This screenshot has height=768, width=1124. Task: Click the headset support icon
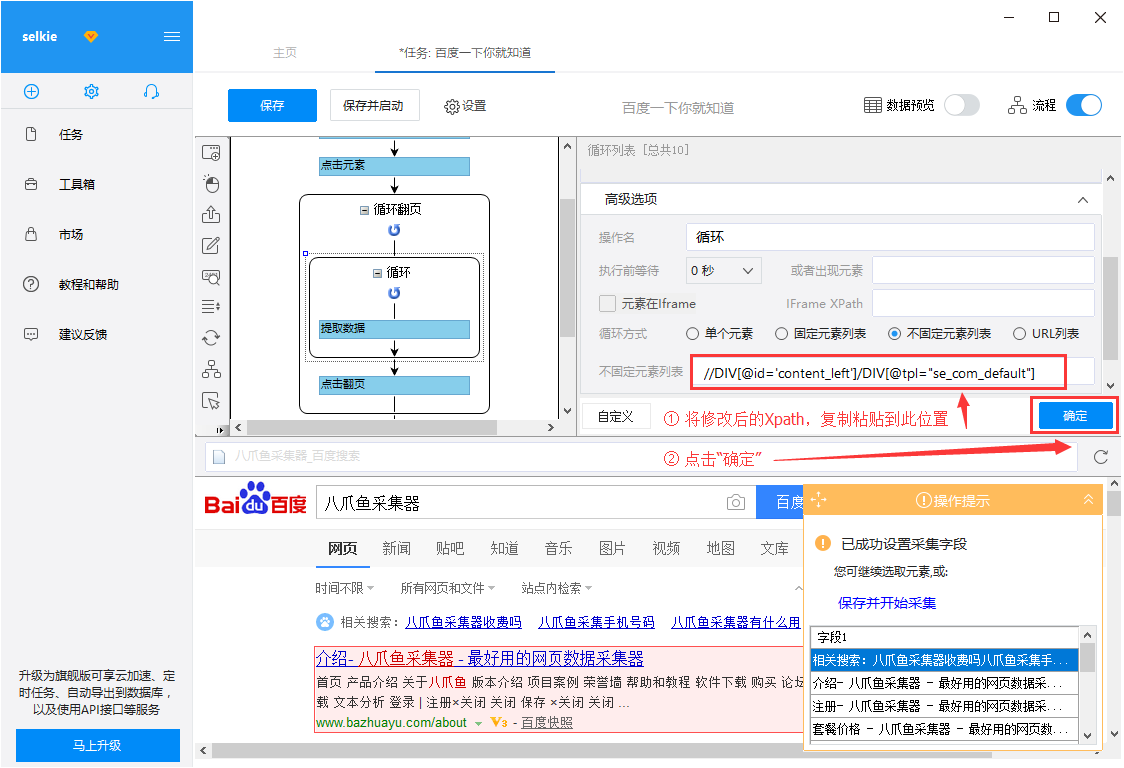(x=151, y=91)
